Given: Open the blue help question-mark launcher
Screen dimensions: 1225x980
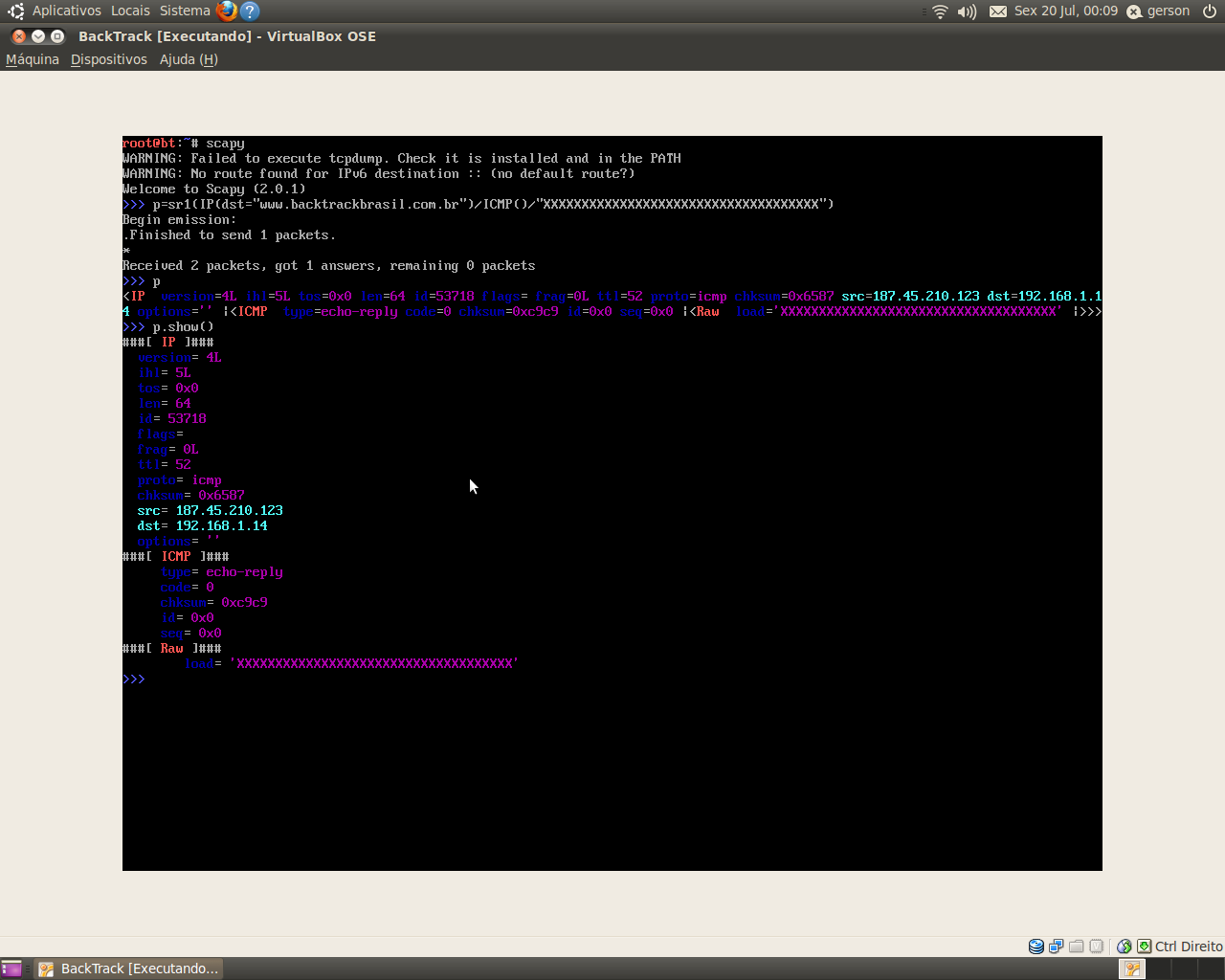Looking at the screenshot, I should click(250, 11).
